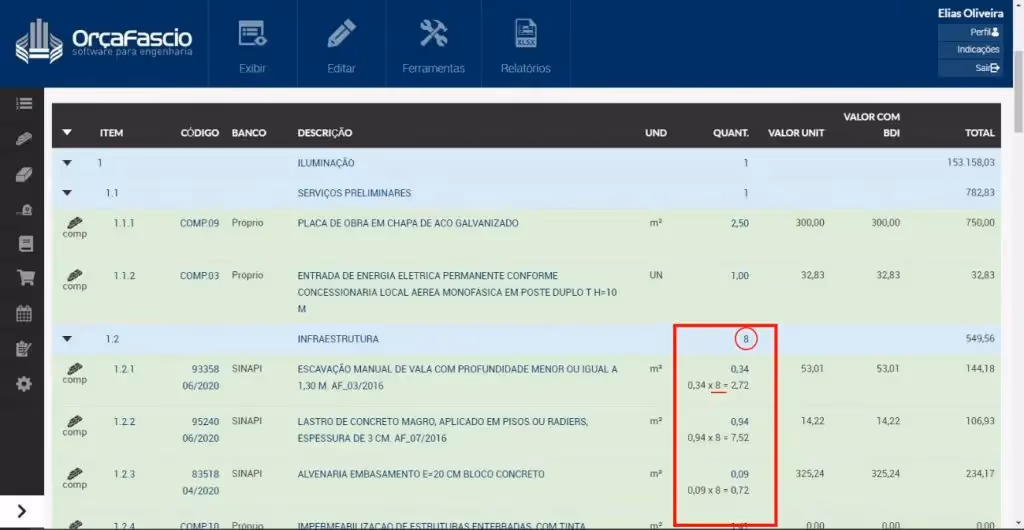Open the stamp icon in sidebar
Image resolution: width=1024 pixels, height=530 pixels.
24,210
